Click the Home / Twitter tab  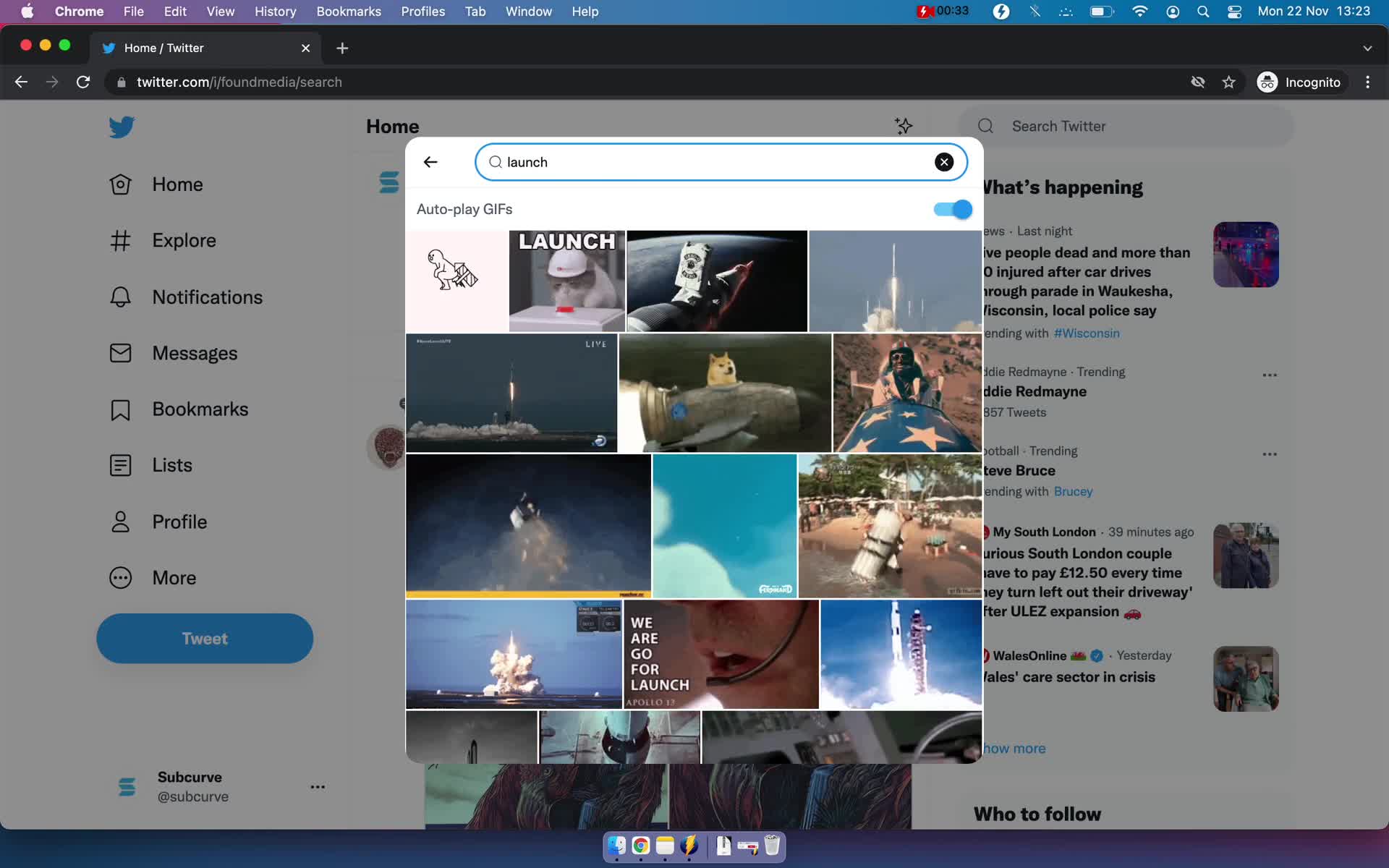pyautogui.click(x=205, y=48)
